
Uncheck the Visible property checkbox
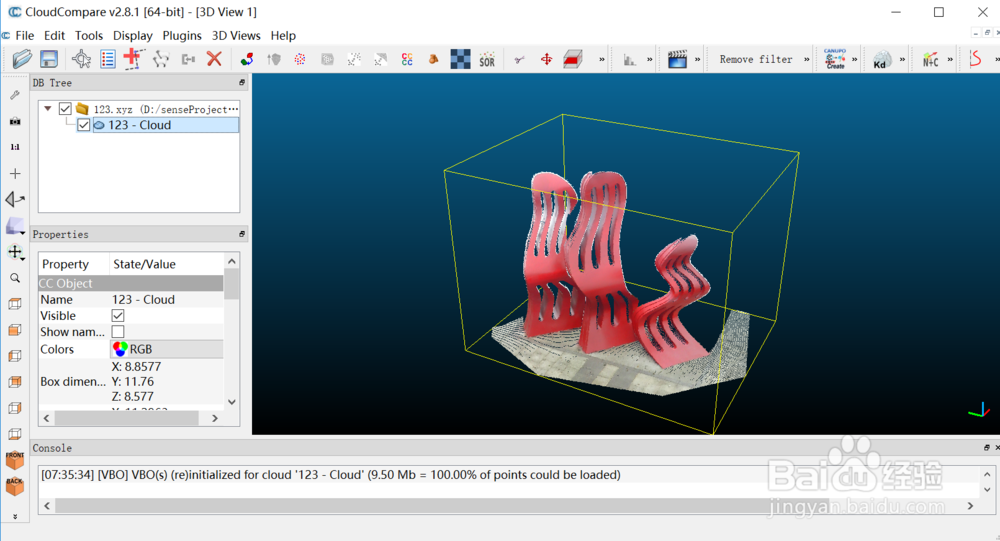[x=117, y=315]
